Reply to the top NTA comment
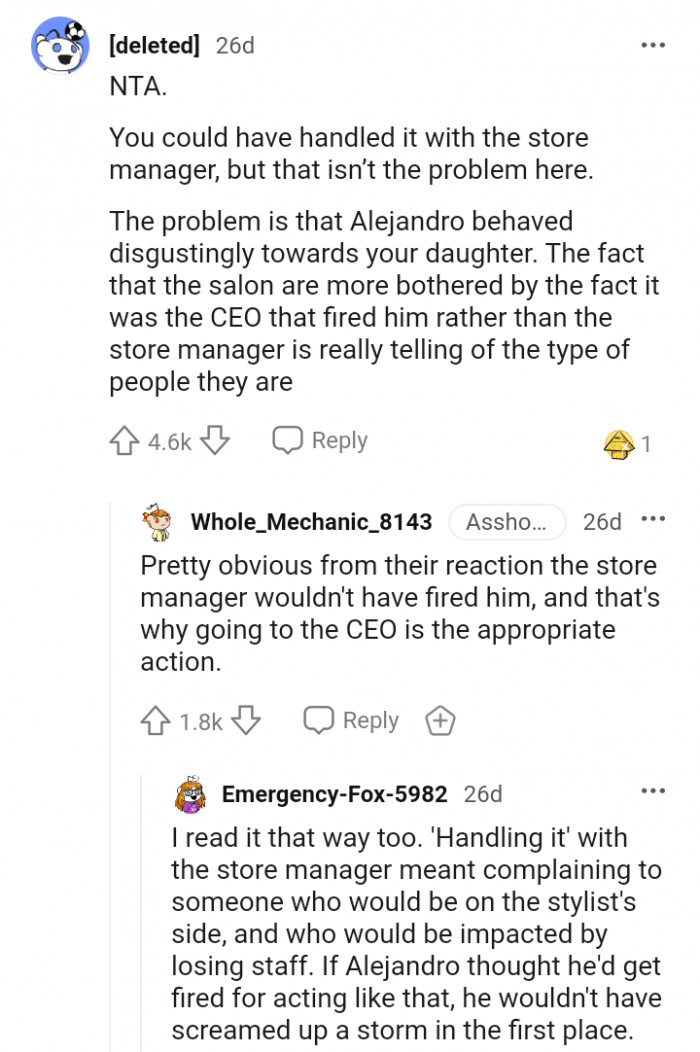This screenshot has width=700, height=1052. [x=320, y=441]
